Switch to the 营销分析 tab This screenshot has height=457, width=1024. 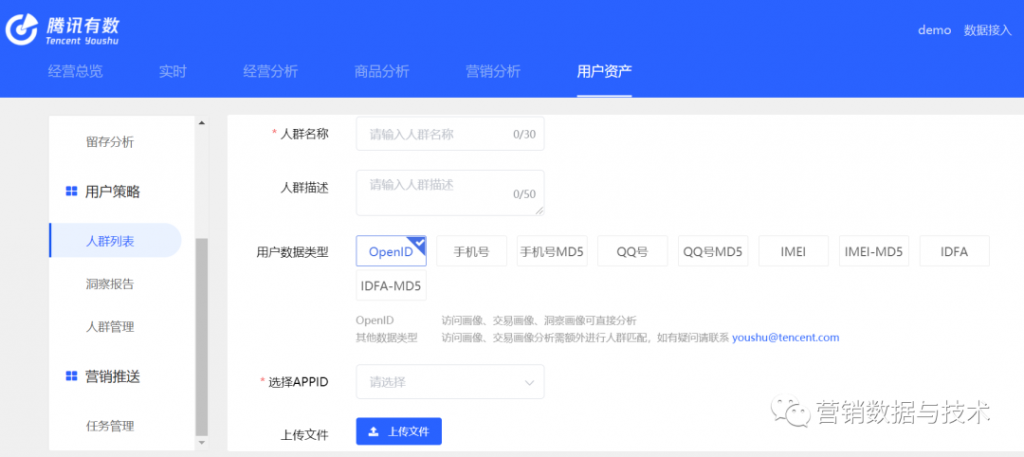tap(493, 71)
